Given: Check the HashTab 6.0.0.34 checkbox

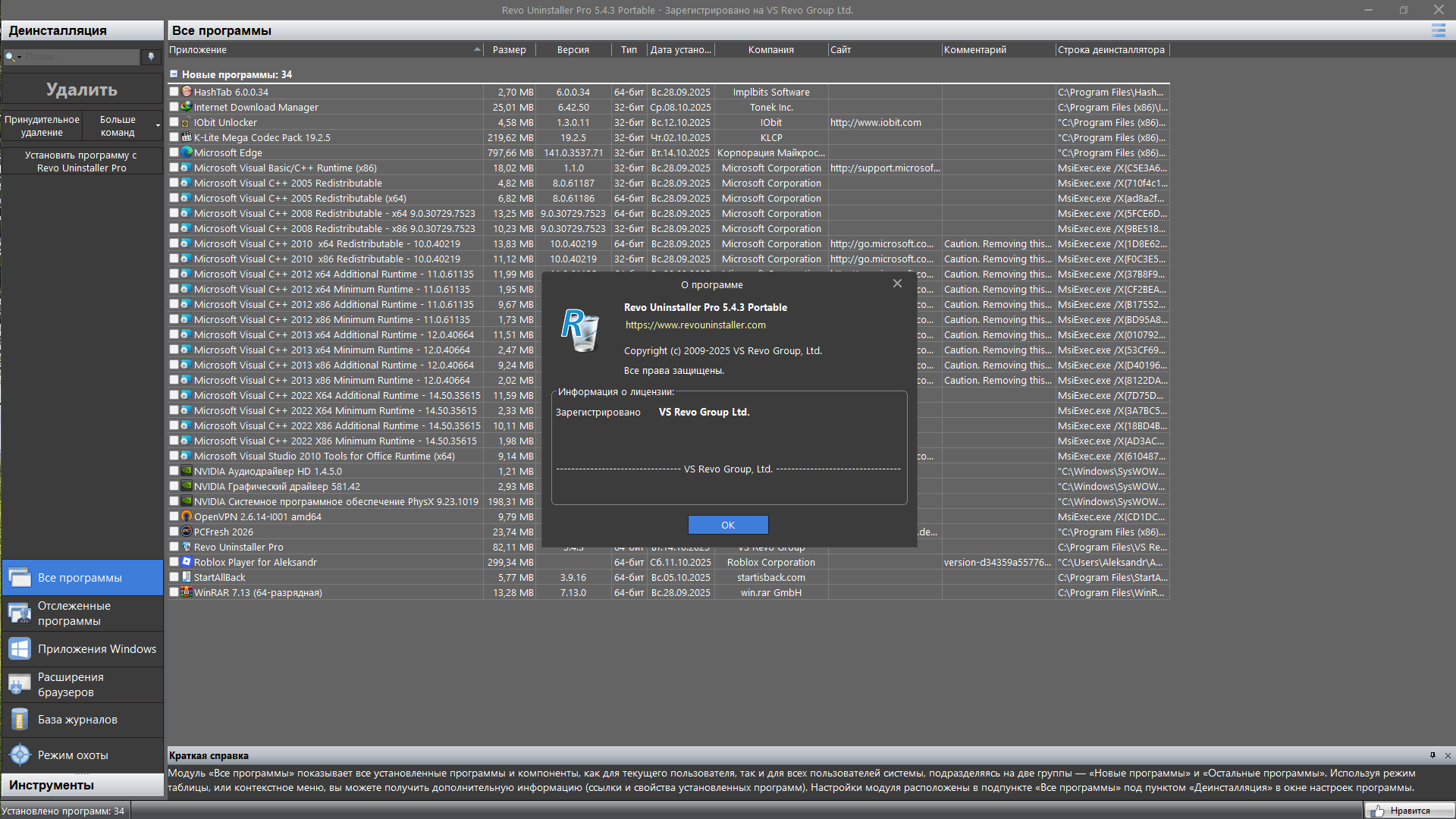Looking at the screenshot, I should [174, 92].
